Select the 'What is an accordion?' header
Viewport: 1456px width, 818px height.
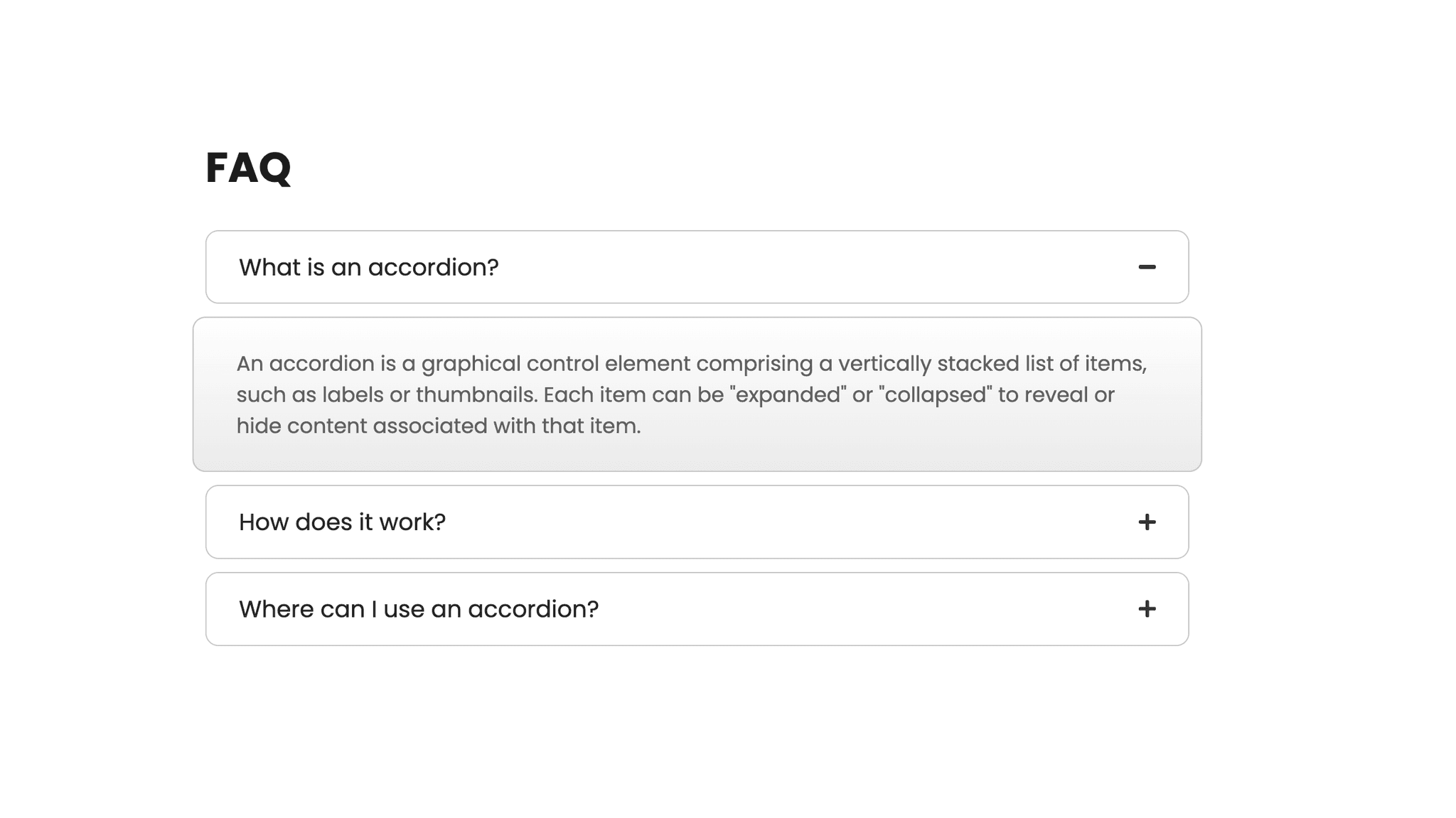tap(369, 267)
